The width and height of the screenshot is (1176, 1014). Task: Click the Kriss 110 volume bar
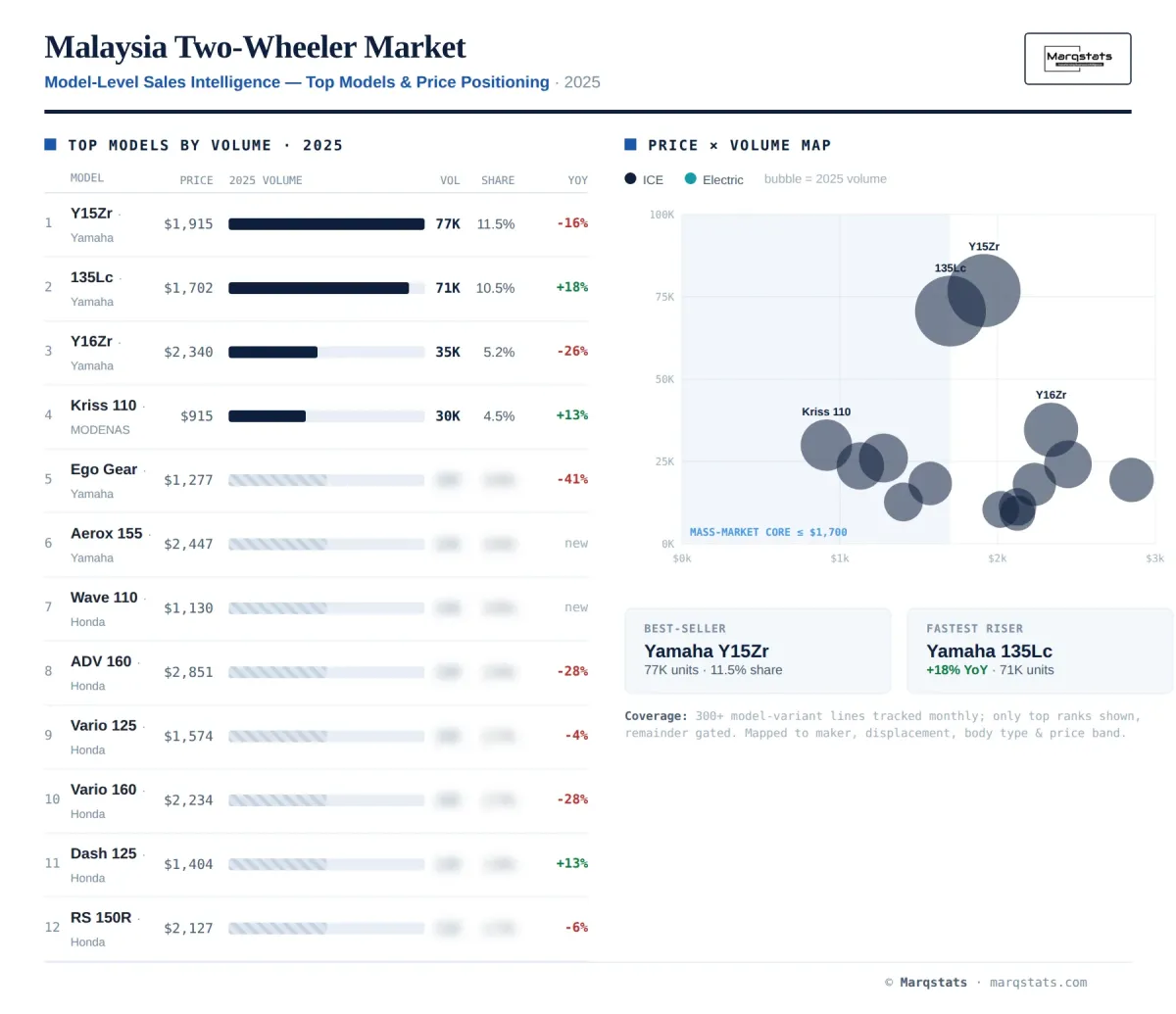pos(267,416)
